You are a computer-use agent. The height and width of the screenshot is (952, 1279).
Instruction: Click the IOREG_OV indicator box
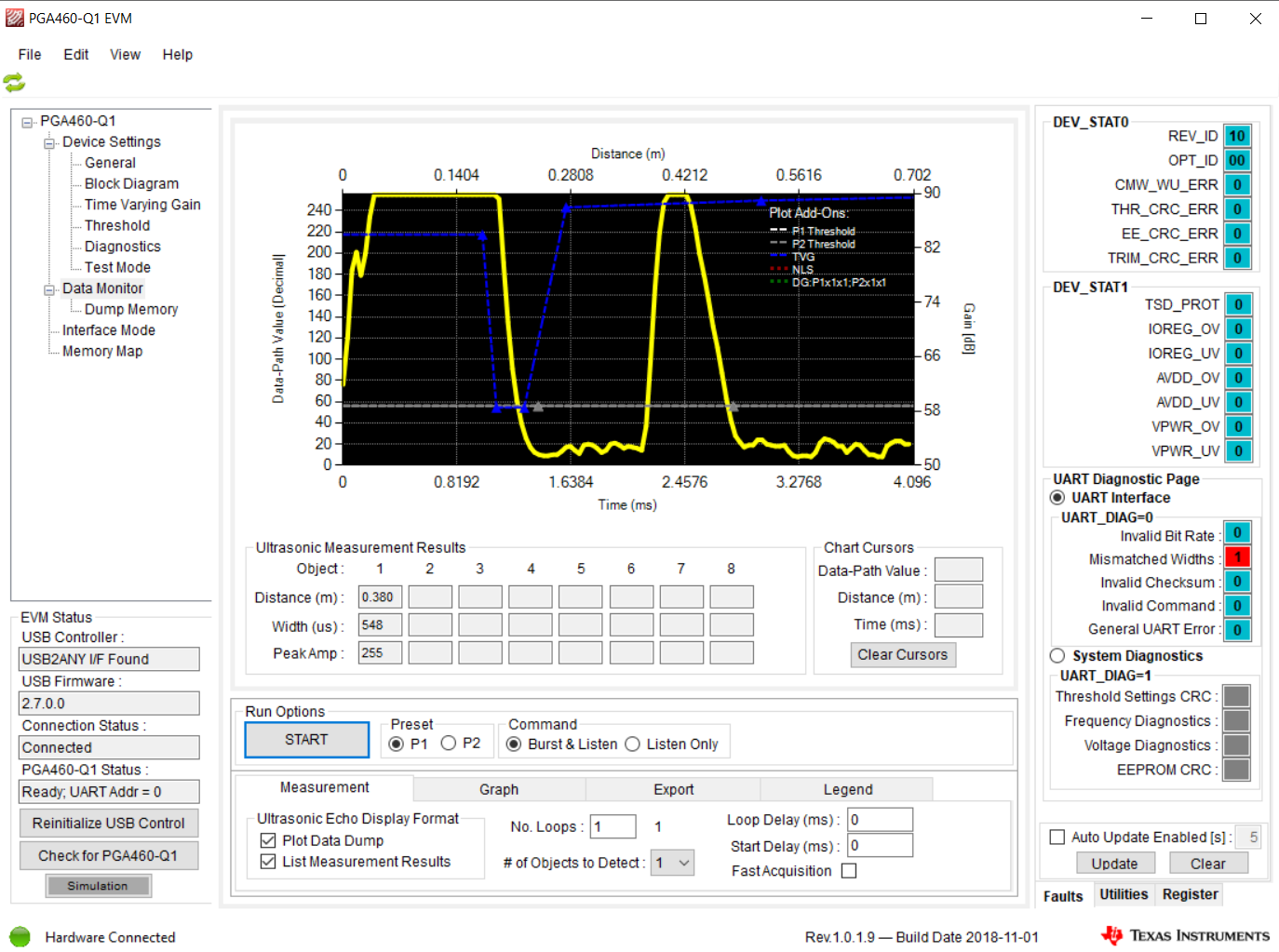1238,329
